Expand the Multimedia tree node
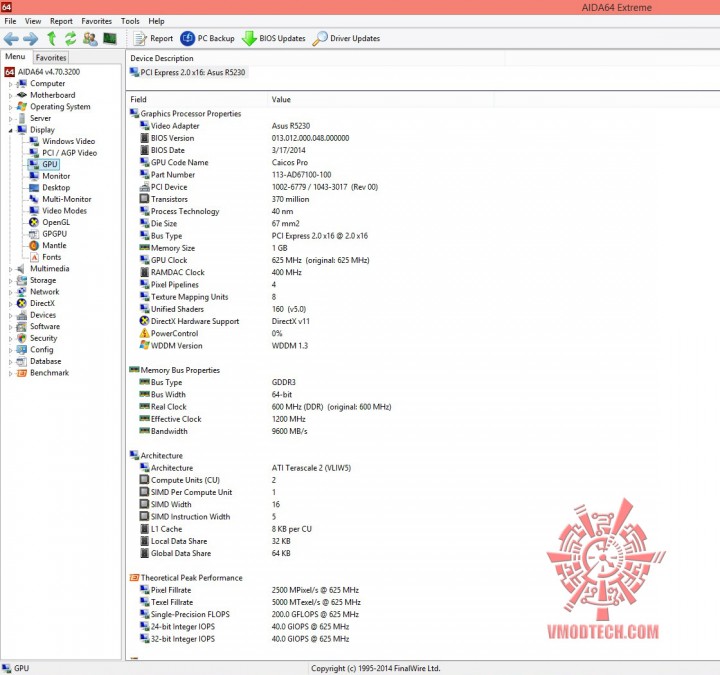 coord(10,269)
